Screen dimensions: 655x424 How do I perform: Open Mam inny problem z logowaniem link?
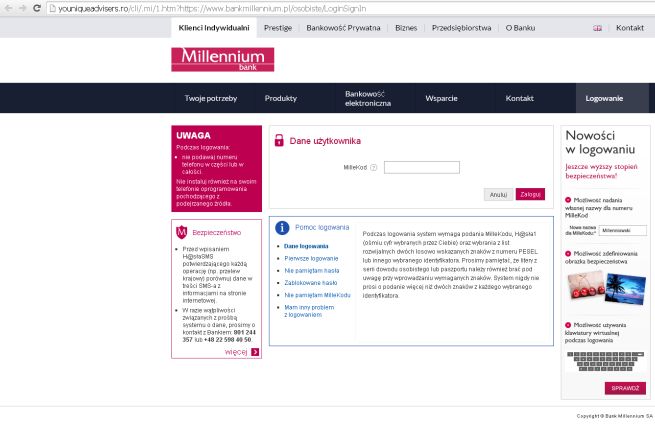click(309, 311)
